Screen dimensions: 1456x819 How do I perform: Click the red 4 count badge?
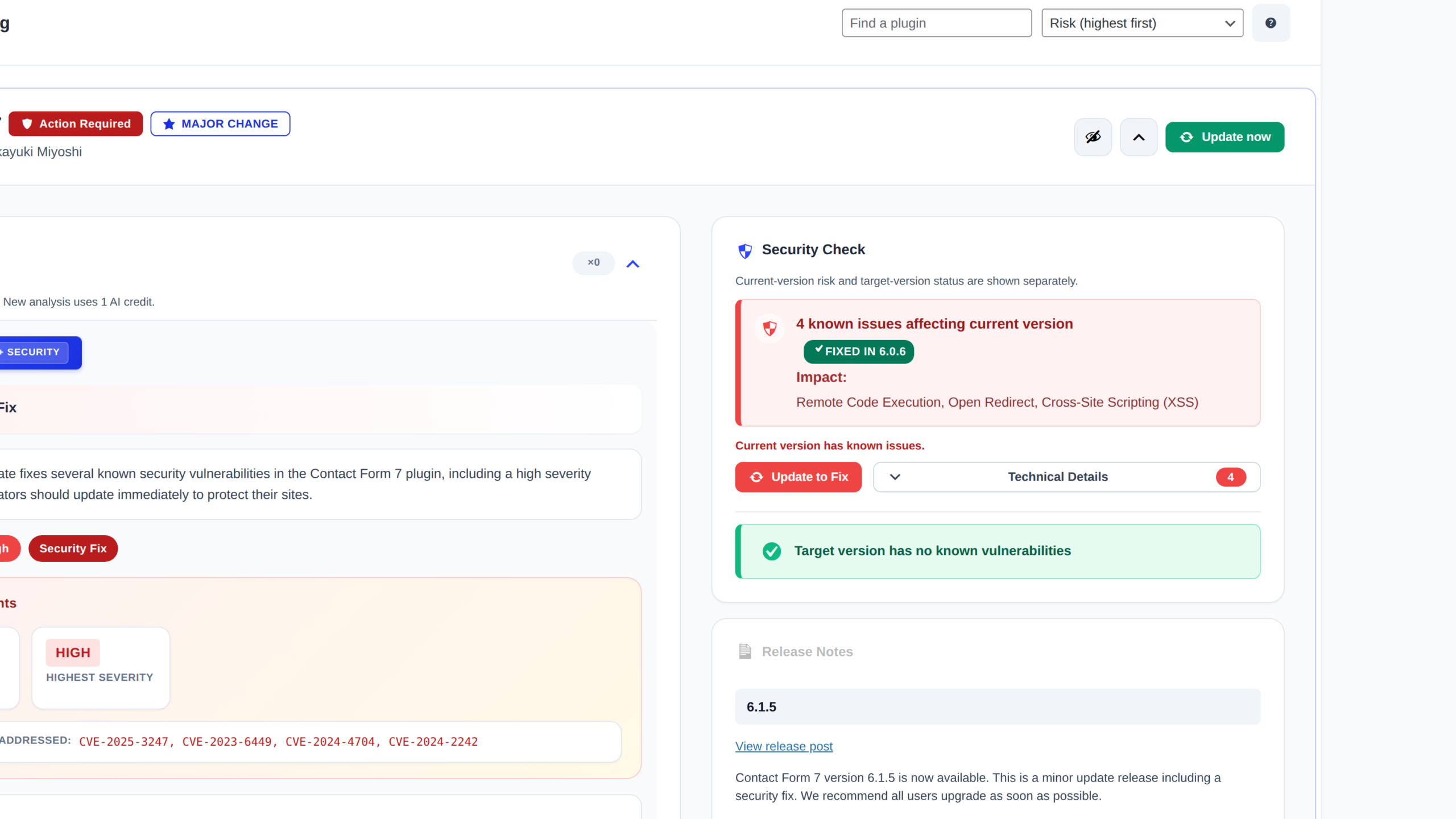pos(1231,477)
